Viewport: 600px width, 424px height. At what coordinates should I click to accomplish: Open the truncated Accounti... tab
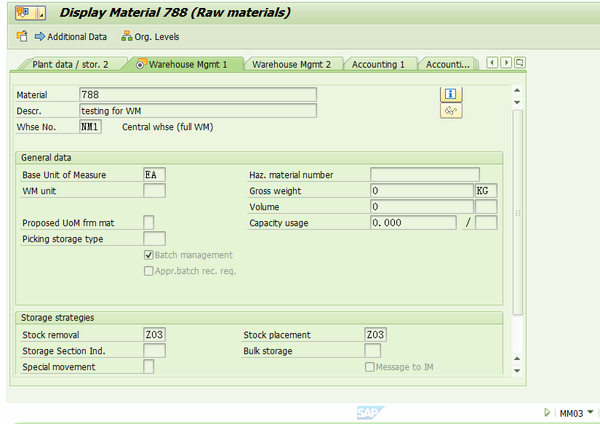pos(448,64)
